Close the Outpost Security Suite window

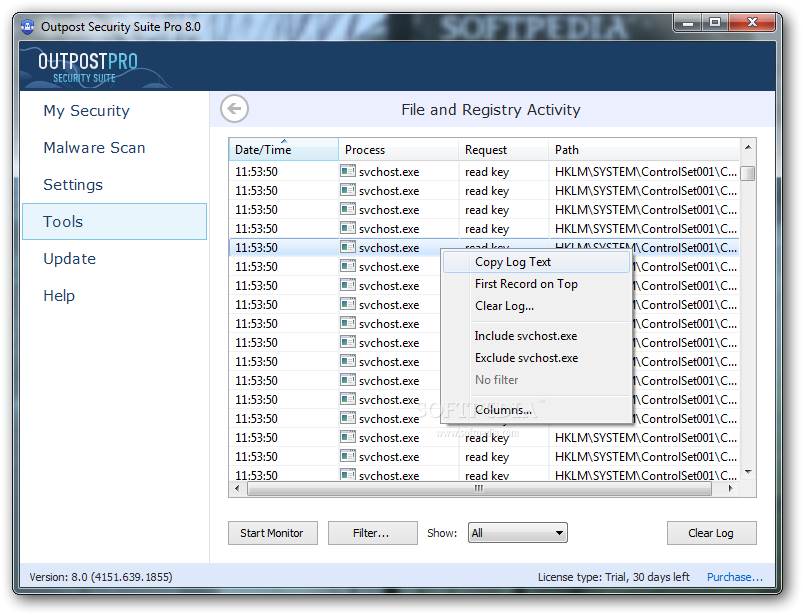pos(752,23)
